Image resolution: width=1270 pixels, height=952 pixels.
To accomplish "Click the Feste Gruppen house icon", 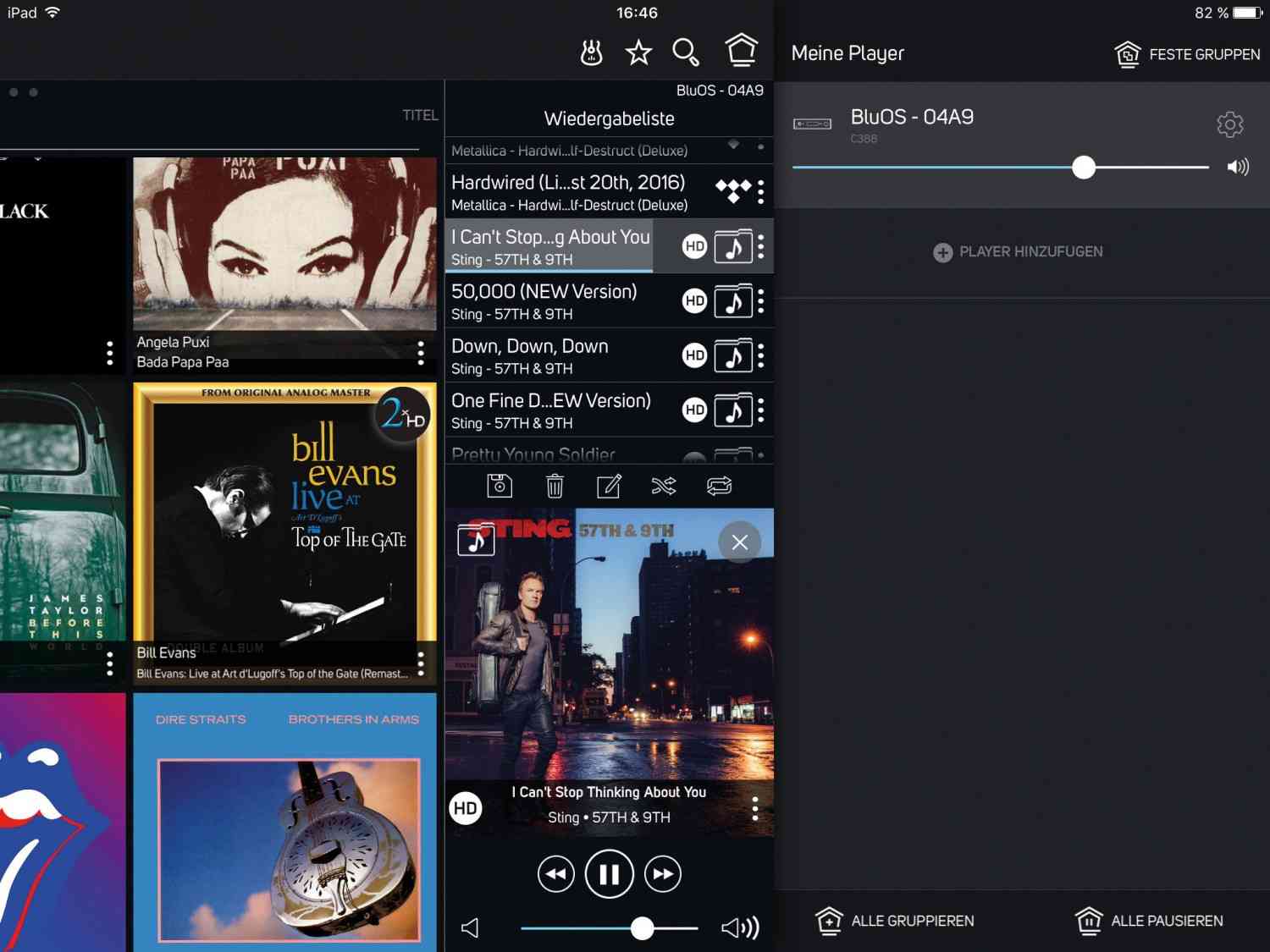I will pyautogui.click(x=1127, y=54).
